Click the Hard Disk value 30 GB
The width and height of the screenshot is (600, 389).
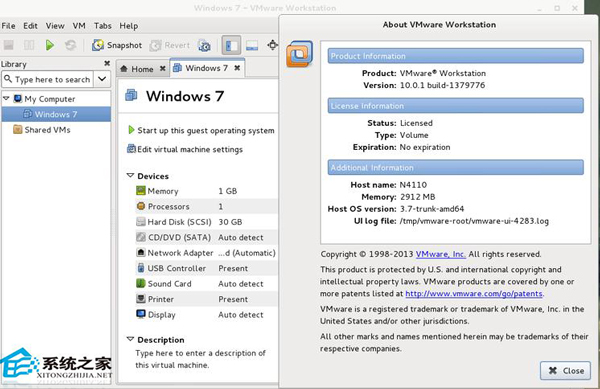coord(230,222)
